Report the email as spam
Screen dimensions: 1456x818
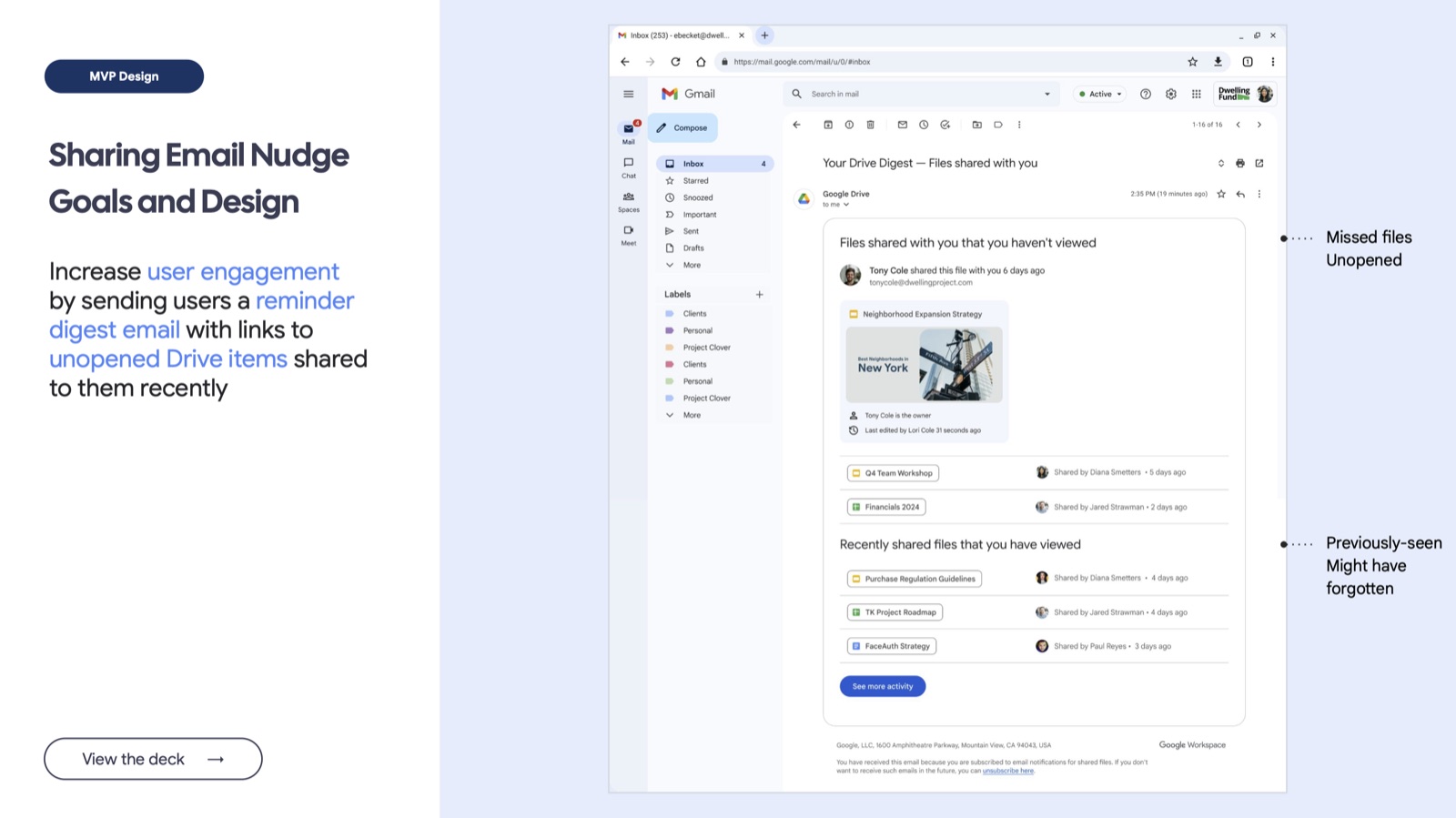pyautogui.click(x=849, y=125)
